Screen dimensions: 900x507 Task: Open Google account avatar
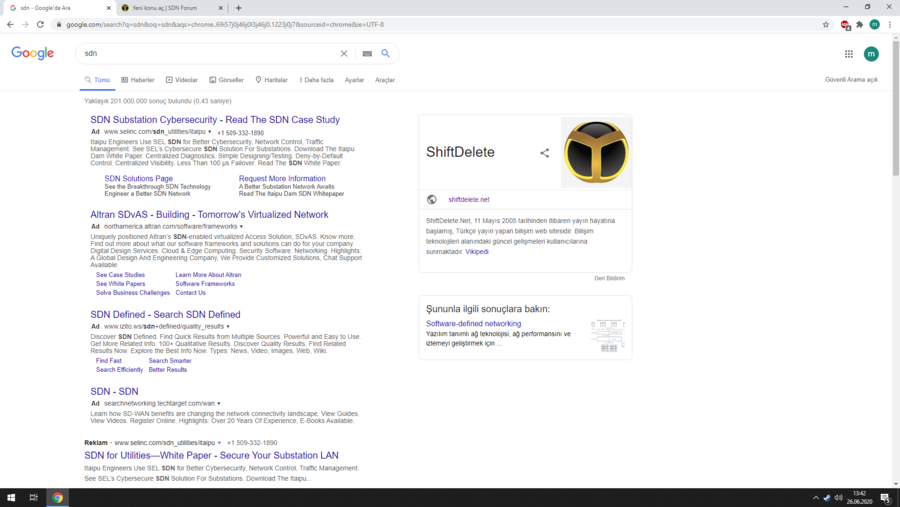tap(871, 54)
